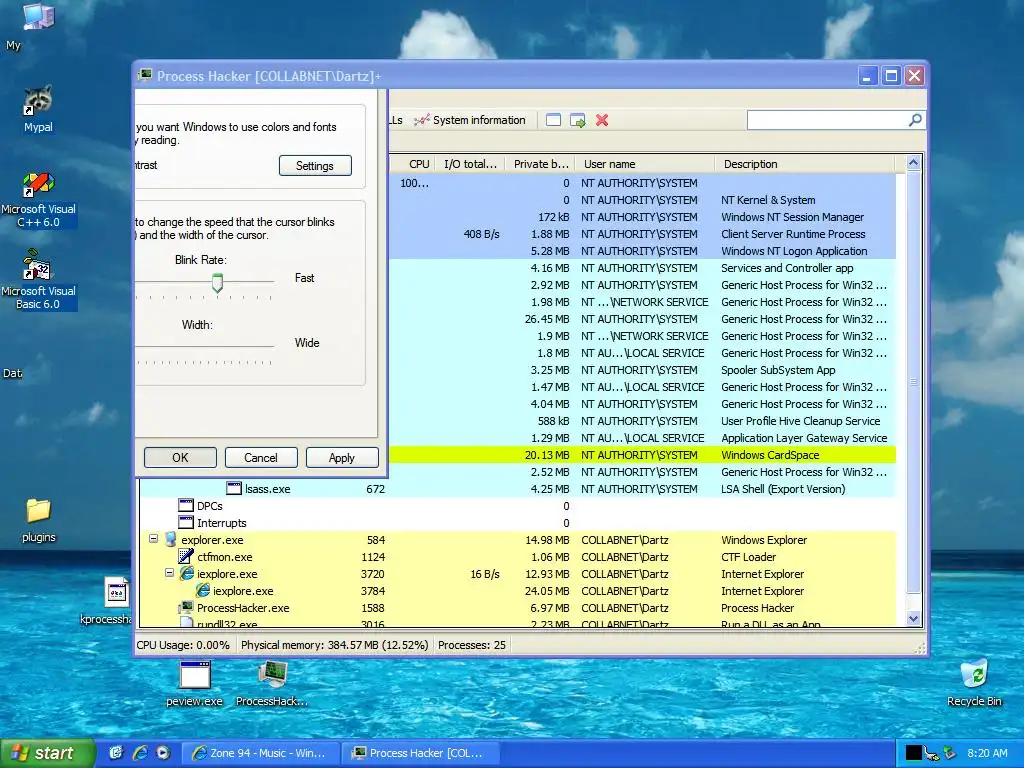Click 'Processes: 25' in status bar
This screenshot has width=1024, height=768.
point(472,645)
